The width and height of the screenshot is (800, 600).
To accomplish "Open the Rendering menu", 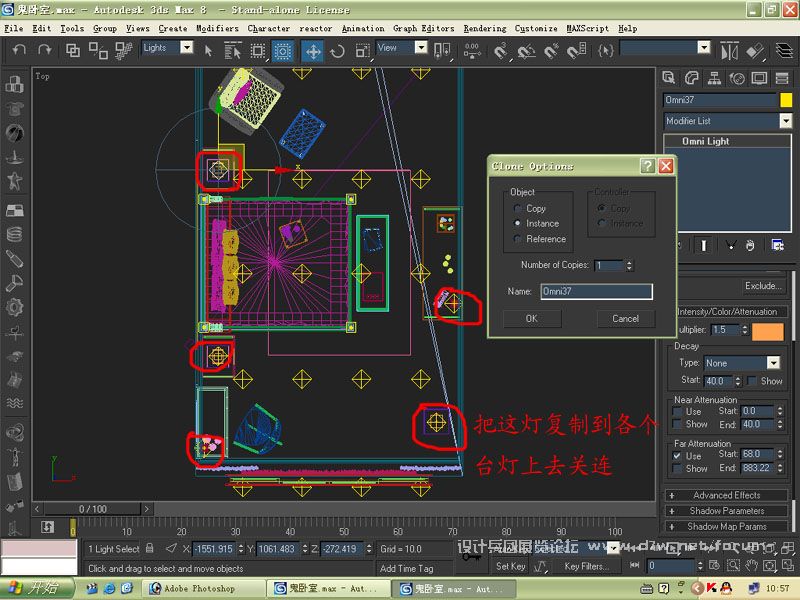I will pos(485,29).
